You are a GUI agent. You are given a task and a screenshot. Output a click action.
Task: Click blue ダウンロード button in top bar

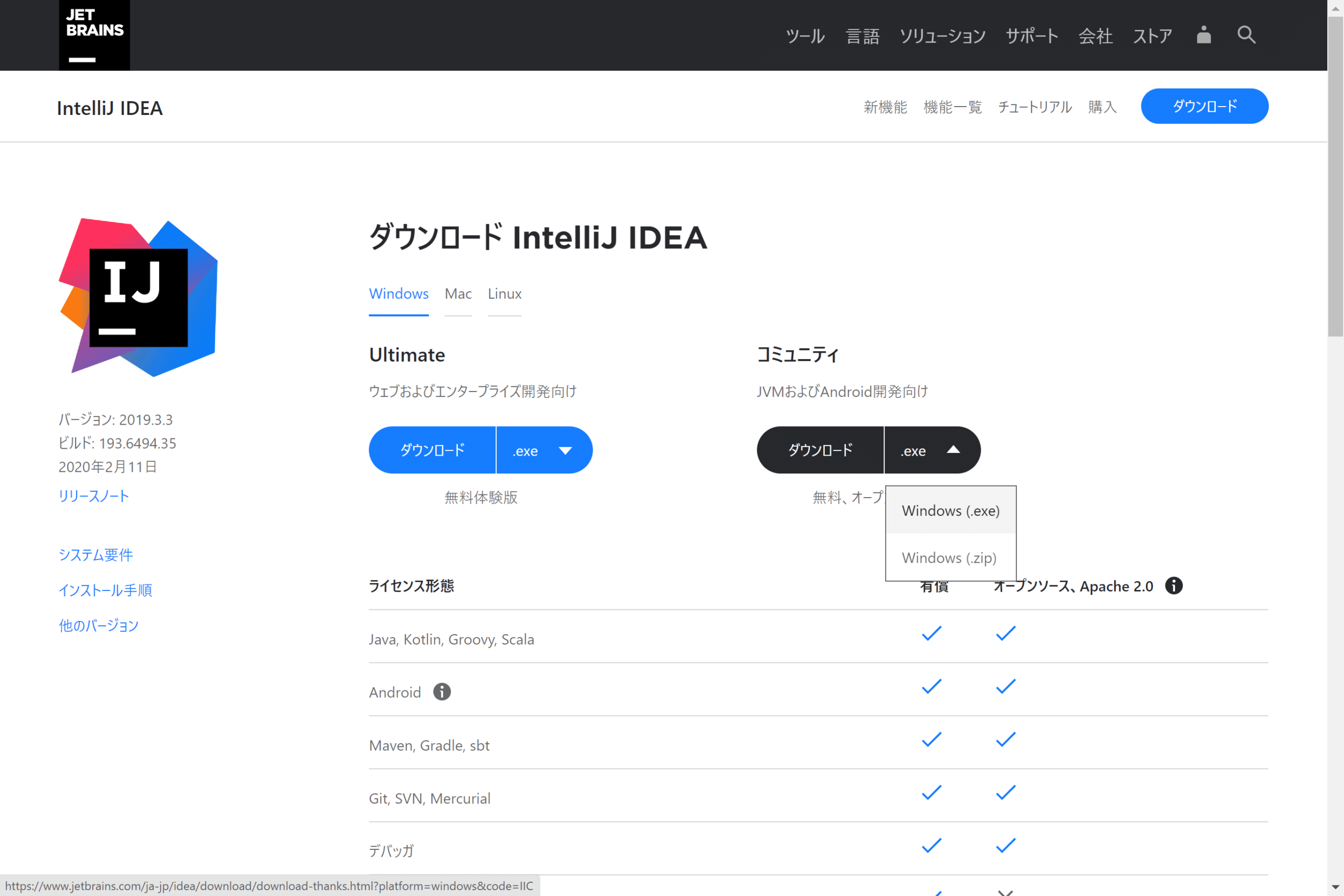[x=1204, y=106]
